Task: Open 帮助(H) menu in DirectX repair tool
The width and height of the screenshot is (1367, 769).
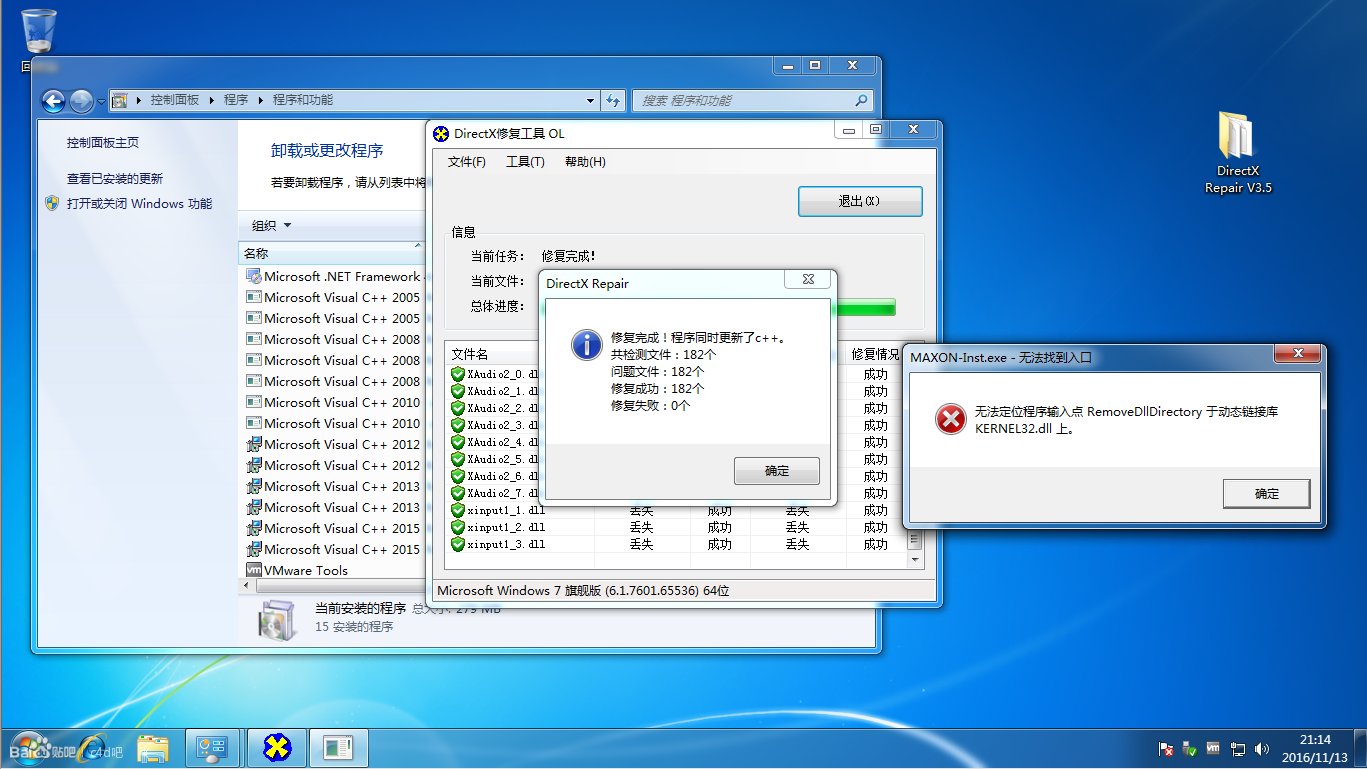Action: click(585, 162)
